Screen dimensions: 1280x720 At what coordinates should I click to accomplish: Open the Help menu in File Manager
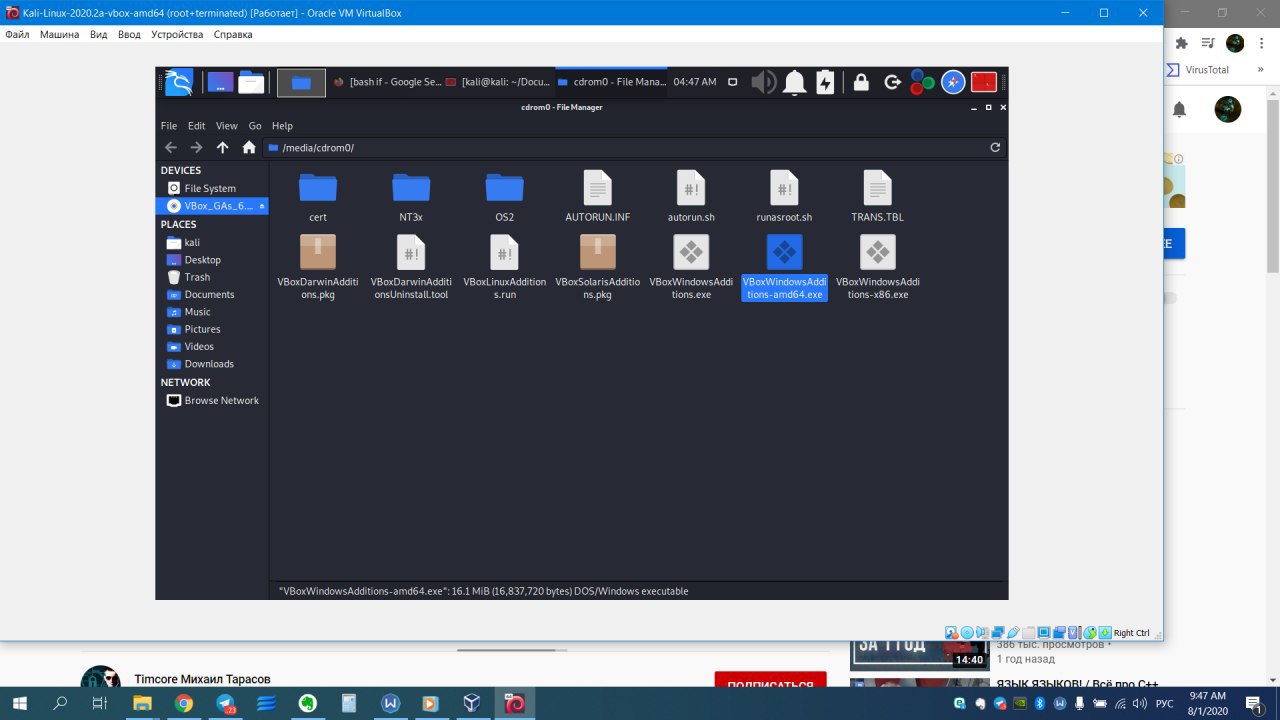282,126
